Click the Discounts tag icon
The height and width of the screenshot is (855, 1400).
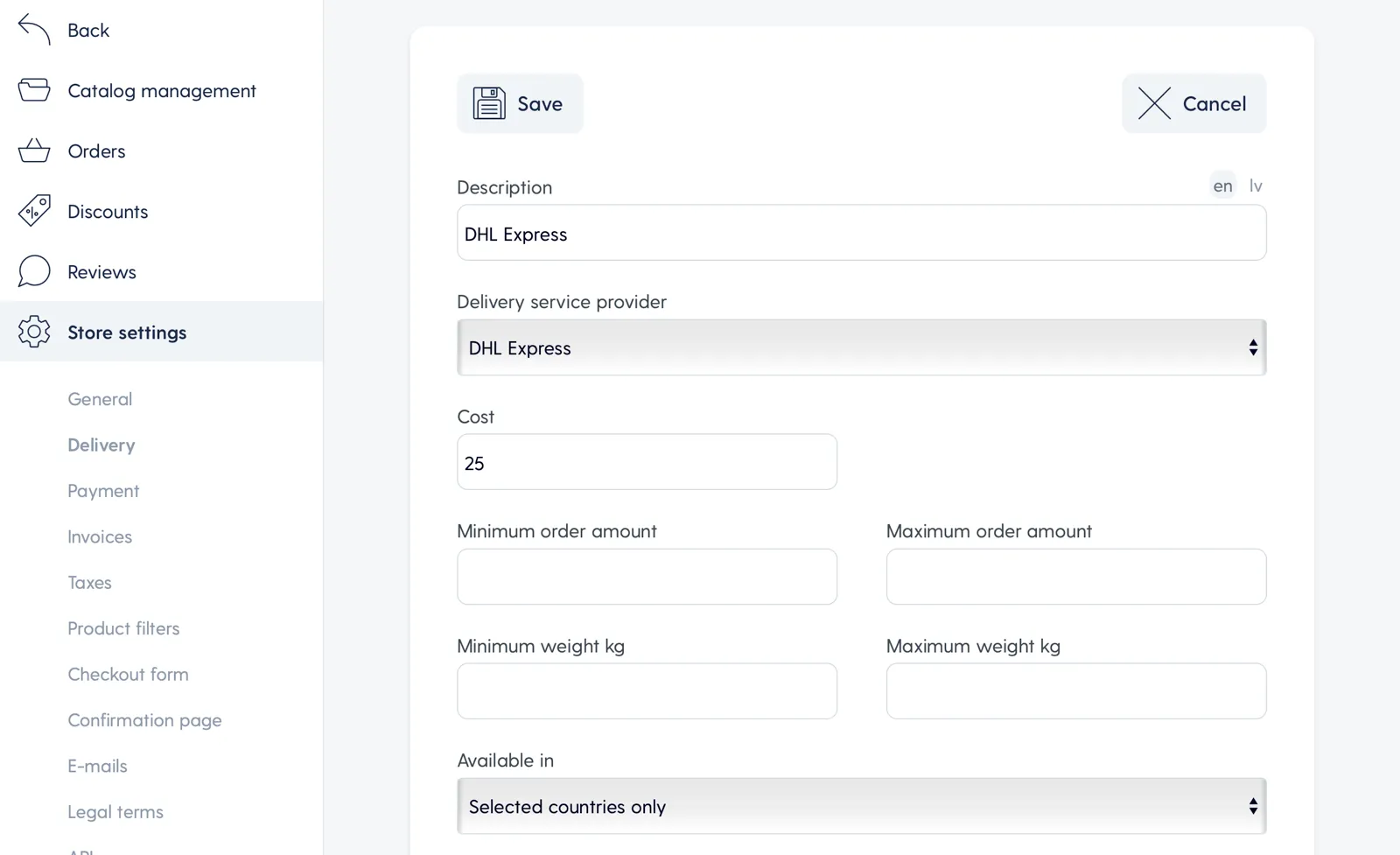click(x=34, y=211)
